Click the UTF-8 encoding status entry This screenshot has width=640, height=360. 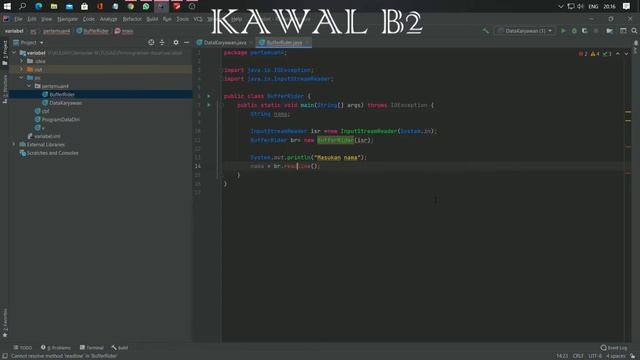595,356
